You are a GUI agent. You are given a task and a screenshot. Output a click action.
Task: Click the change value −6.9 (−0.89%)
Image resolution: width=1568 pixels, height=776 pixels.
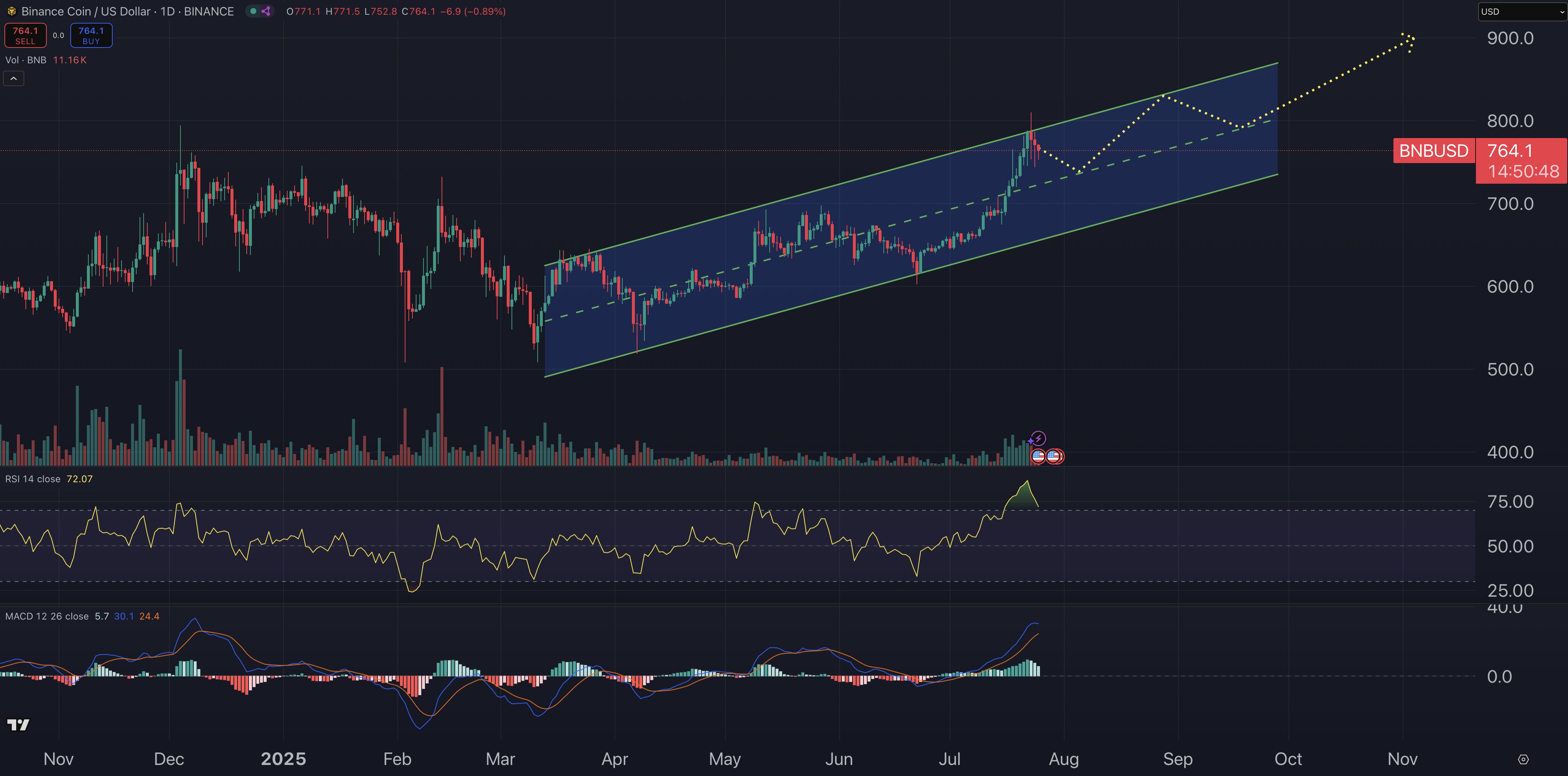[473, 11]
